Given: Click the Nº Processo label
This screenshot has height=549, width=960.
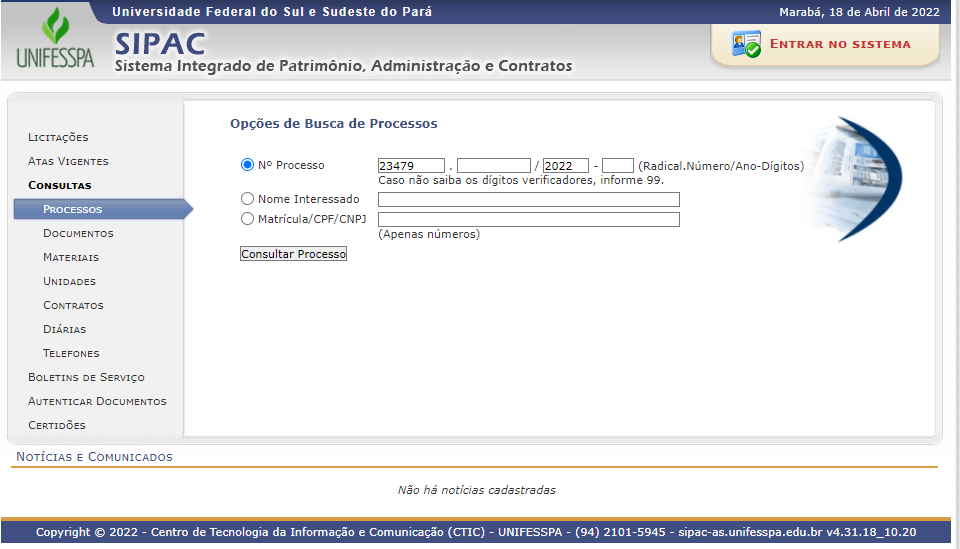Looking at the screenshot, I should pyautogui.click(x=291, y=165).
